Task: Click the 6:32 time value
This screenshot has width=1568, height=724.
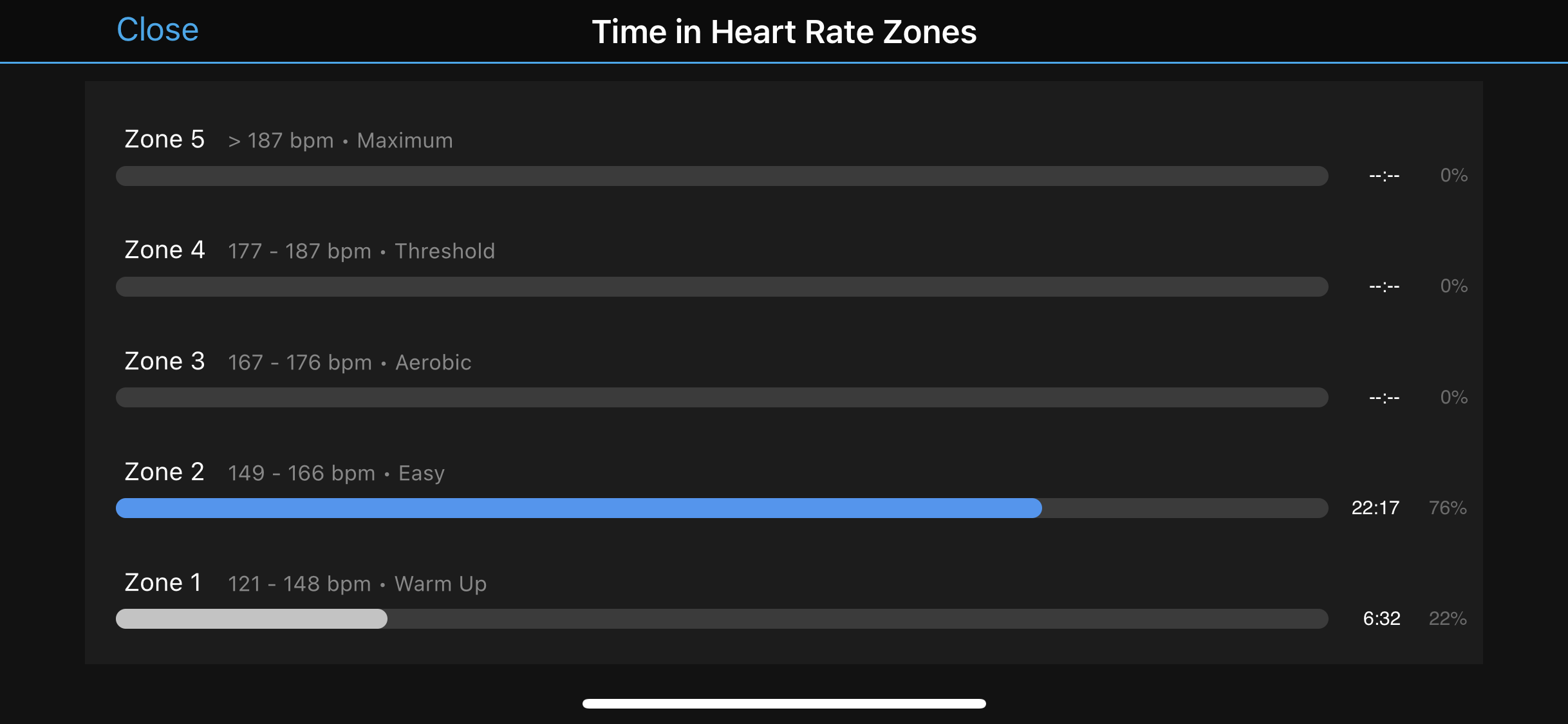Action: coord(1381,618)
